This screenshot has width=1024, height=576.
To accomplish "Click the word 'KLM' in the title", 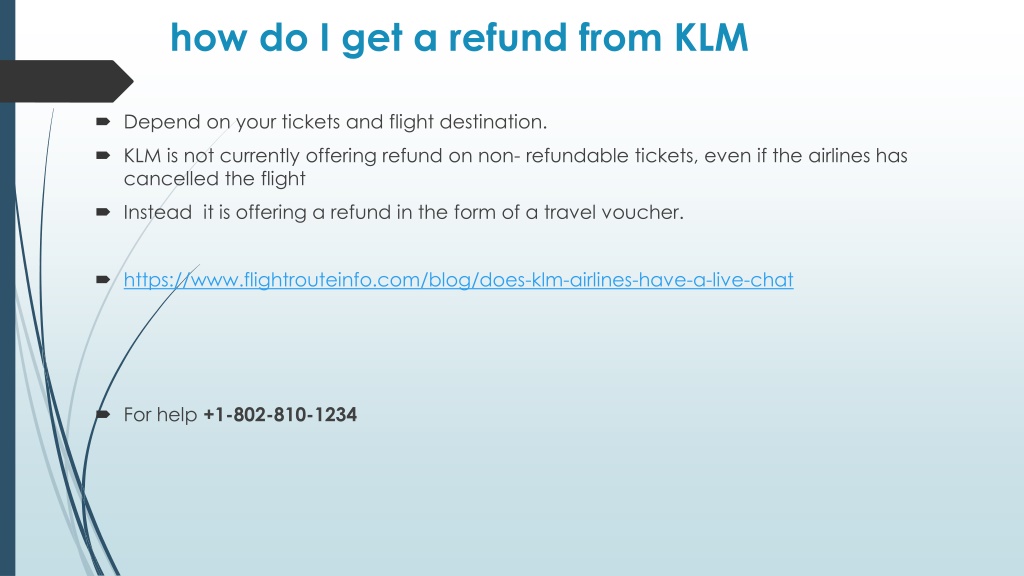I will pyautogui.click(x=711, y=37).
